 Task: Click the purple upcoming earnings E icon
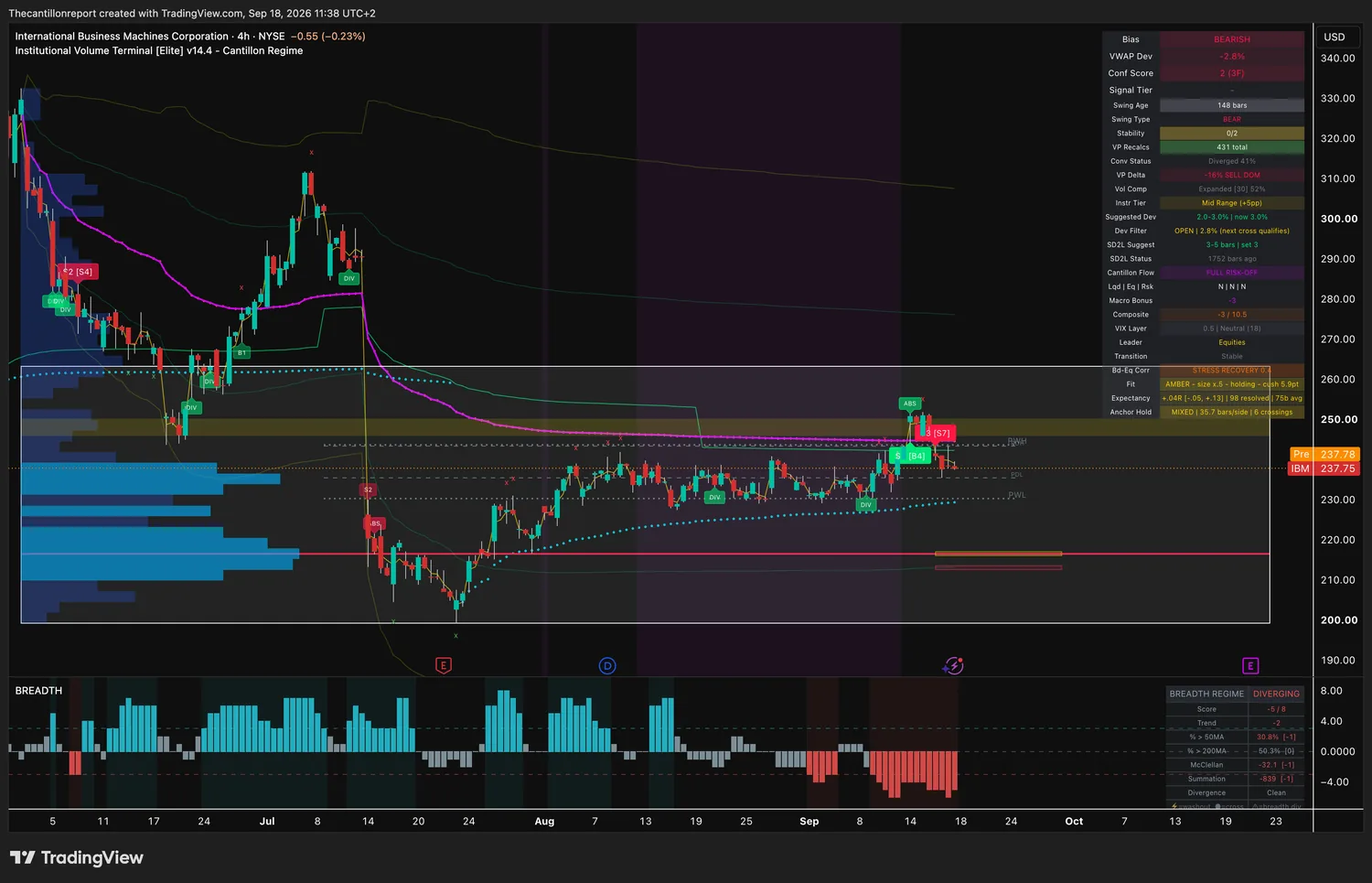[x=1250, y=665]
